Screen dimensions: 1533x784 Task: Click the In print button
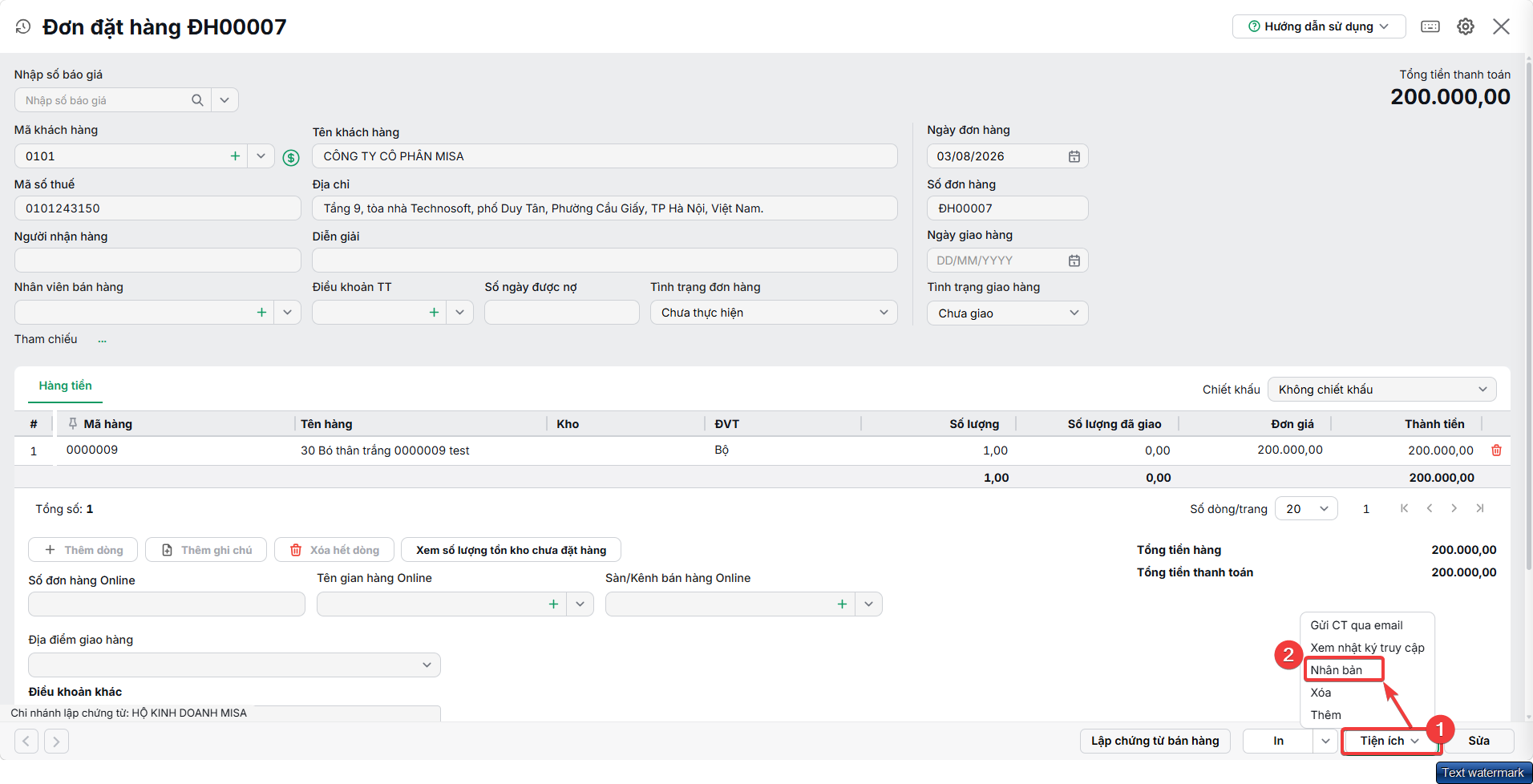tap(1278, 741)
